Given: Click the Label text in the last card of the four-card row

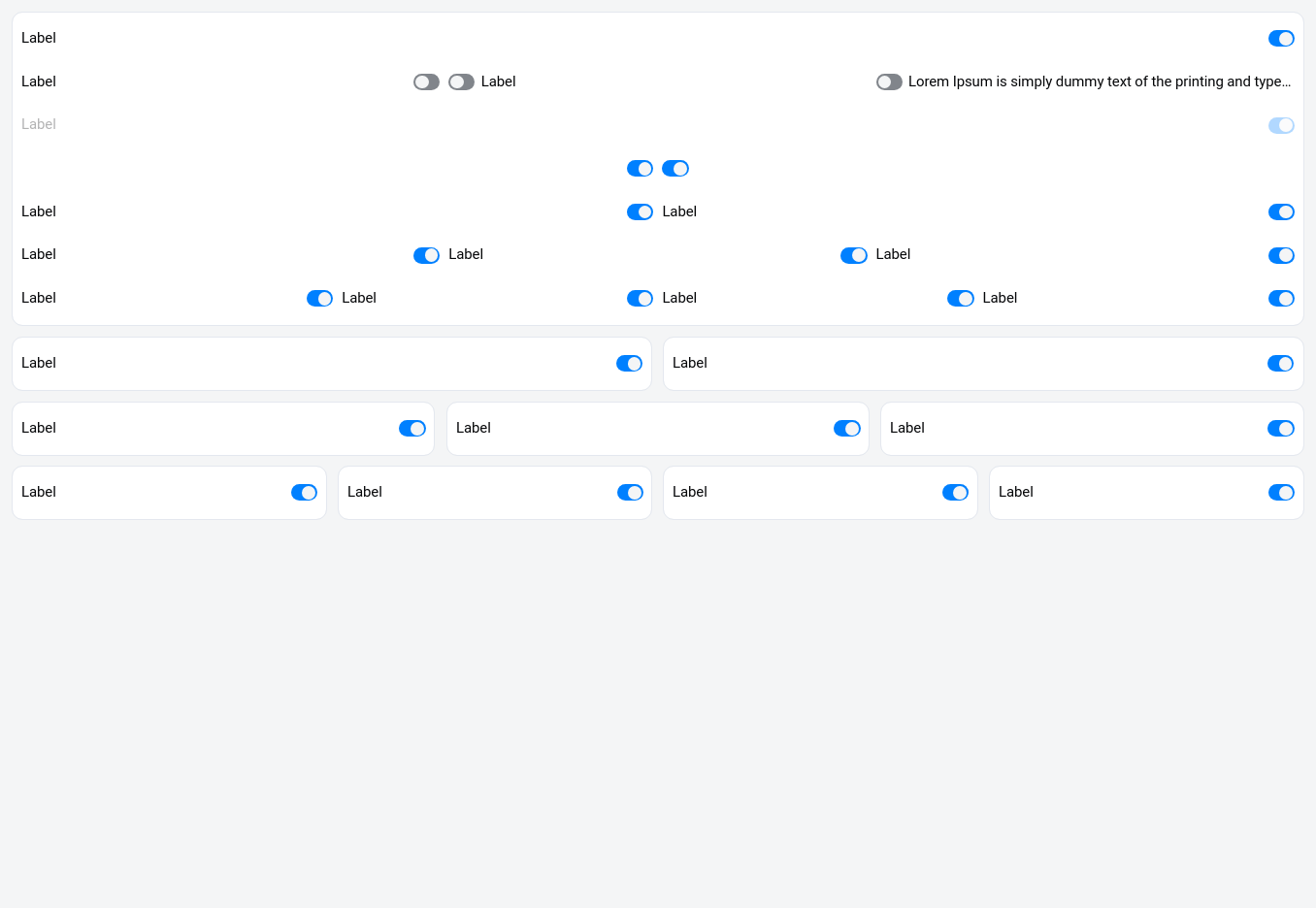Looking at the screenshot, I should (1015, 492).
